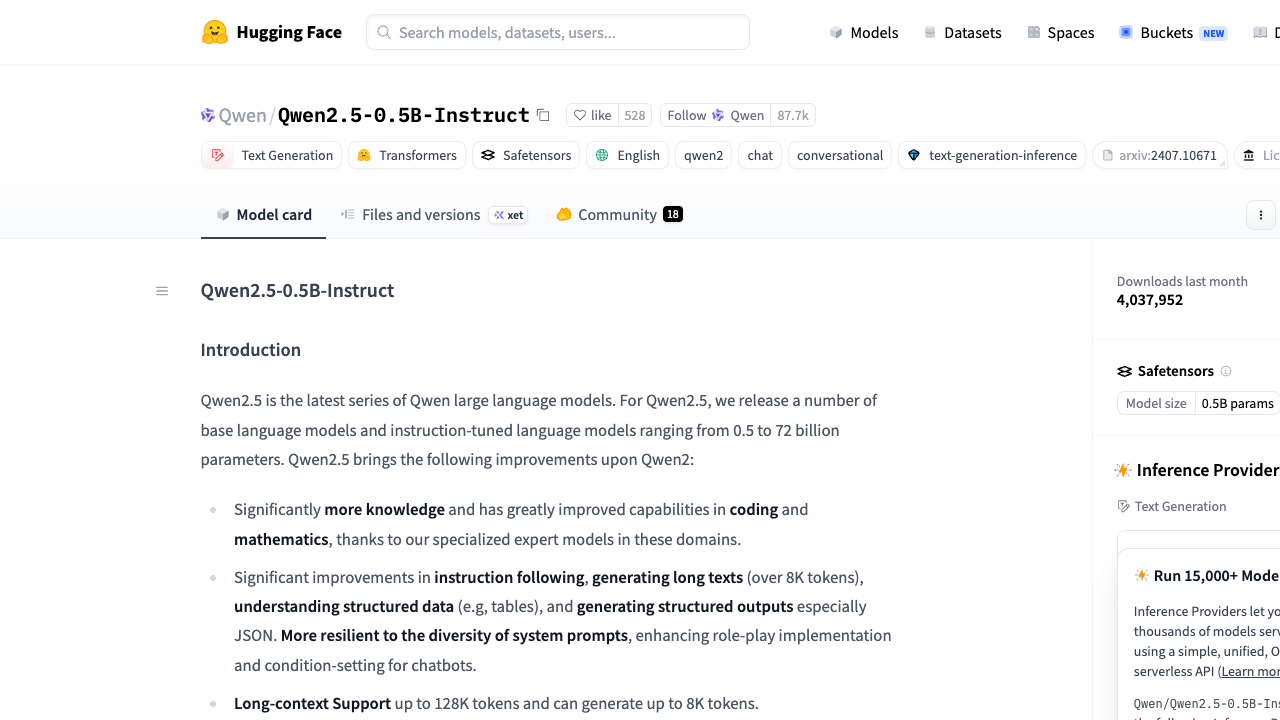Follow the Qwen organization
This screenshot has height=720, width=1280.
[716, 115]
